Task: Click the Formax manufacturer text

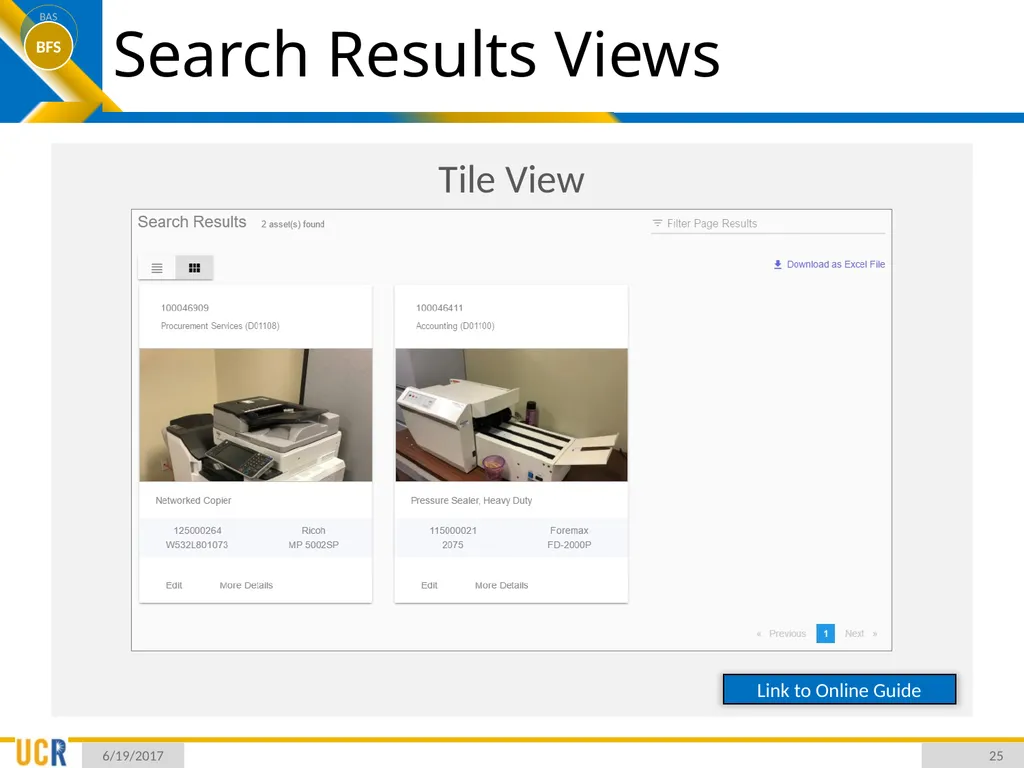Action: (569, 530)
